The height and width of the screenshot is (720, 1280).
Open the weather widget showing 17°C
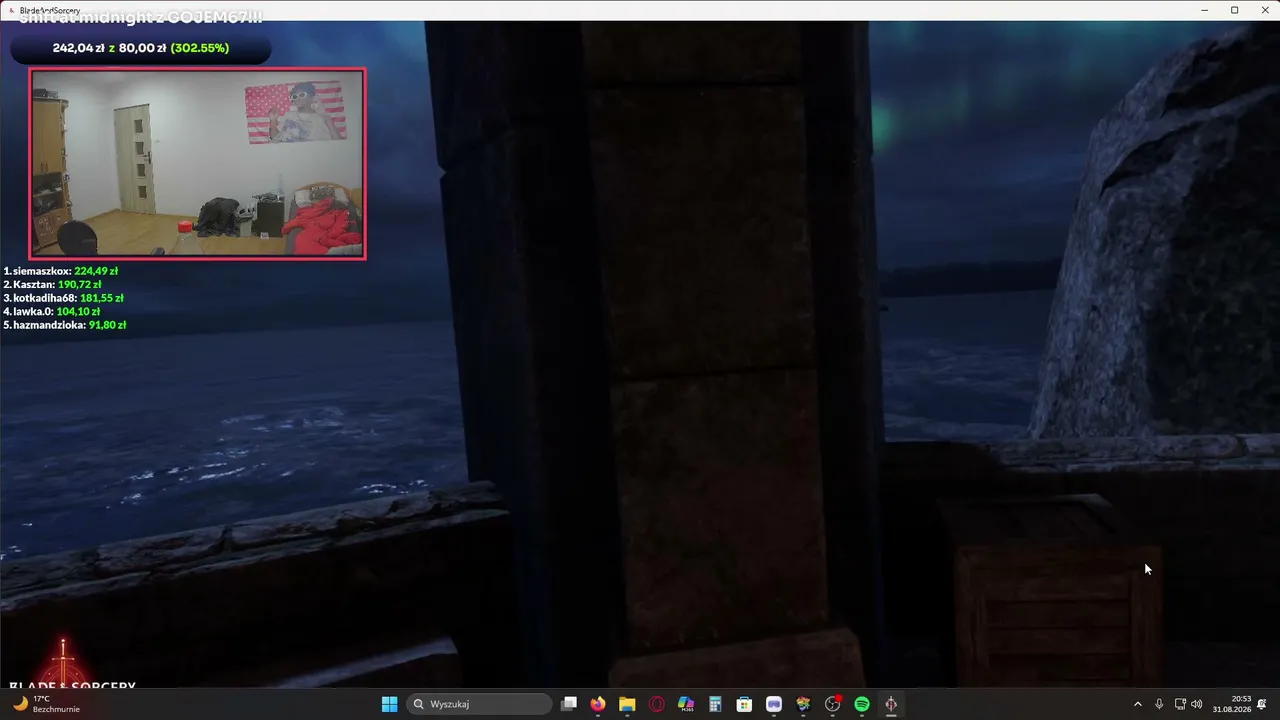[47, 704]
